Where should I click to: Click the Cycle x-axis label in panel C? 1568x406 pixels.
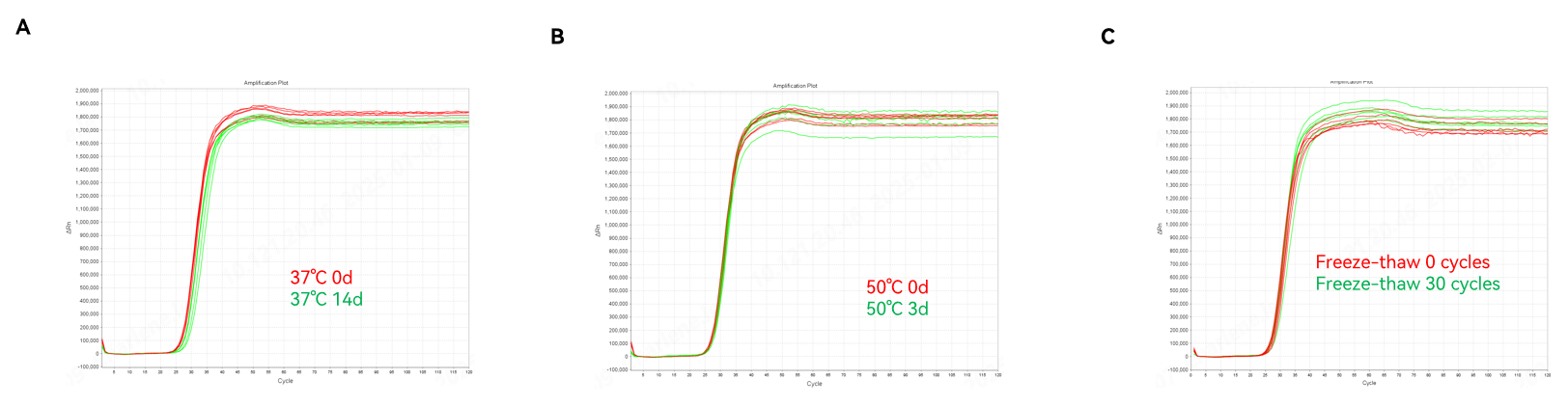[1368, 383]
